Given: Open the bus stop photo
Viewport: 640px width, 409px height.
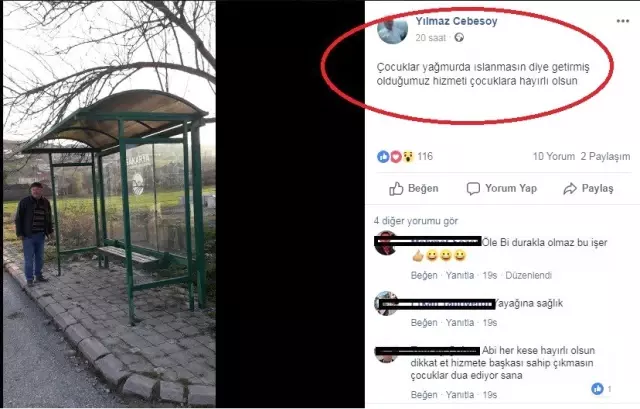Looking at the screenshot, I should click(x=109, y=204).
